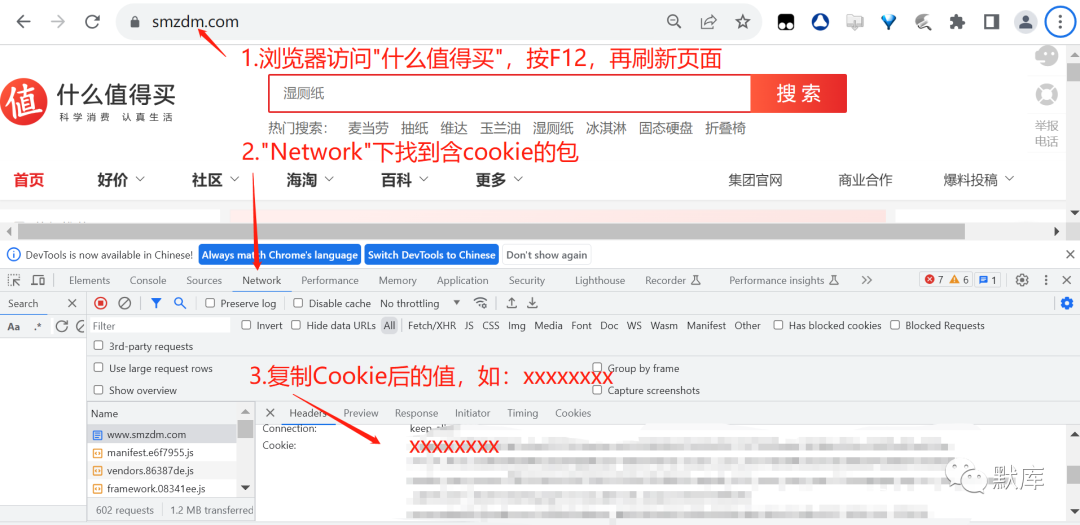
Task: Open Chrome three-dot menu
Action: tap(1059, 22)
